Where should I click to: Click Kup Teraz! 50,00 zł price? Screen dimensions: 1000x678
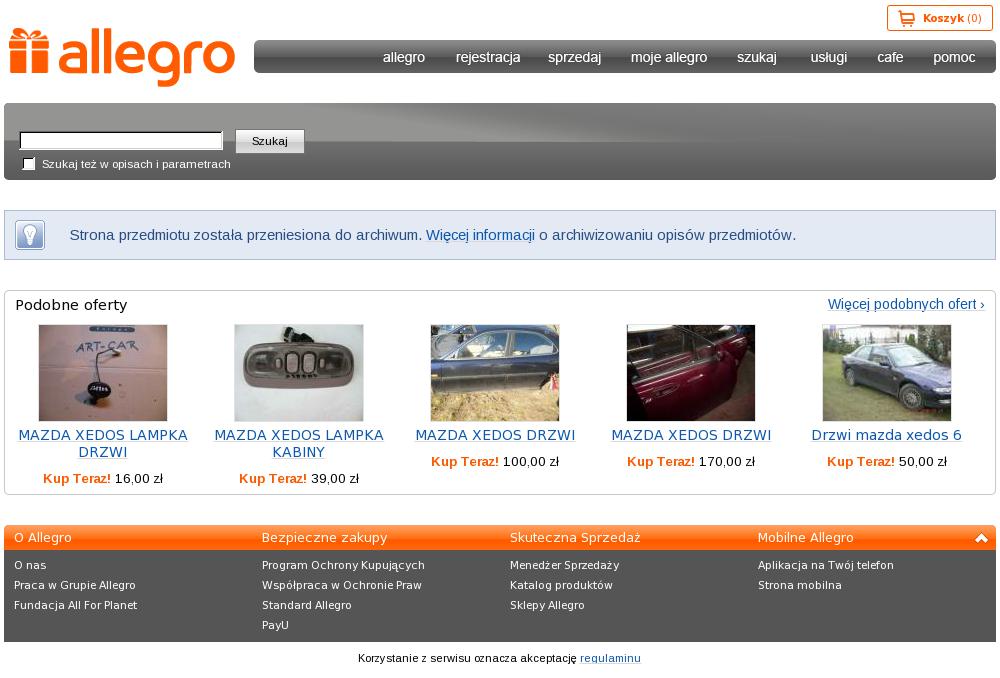click(x=886, y=461)
